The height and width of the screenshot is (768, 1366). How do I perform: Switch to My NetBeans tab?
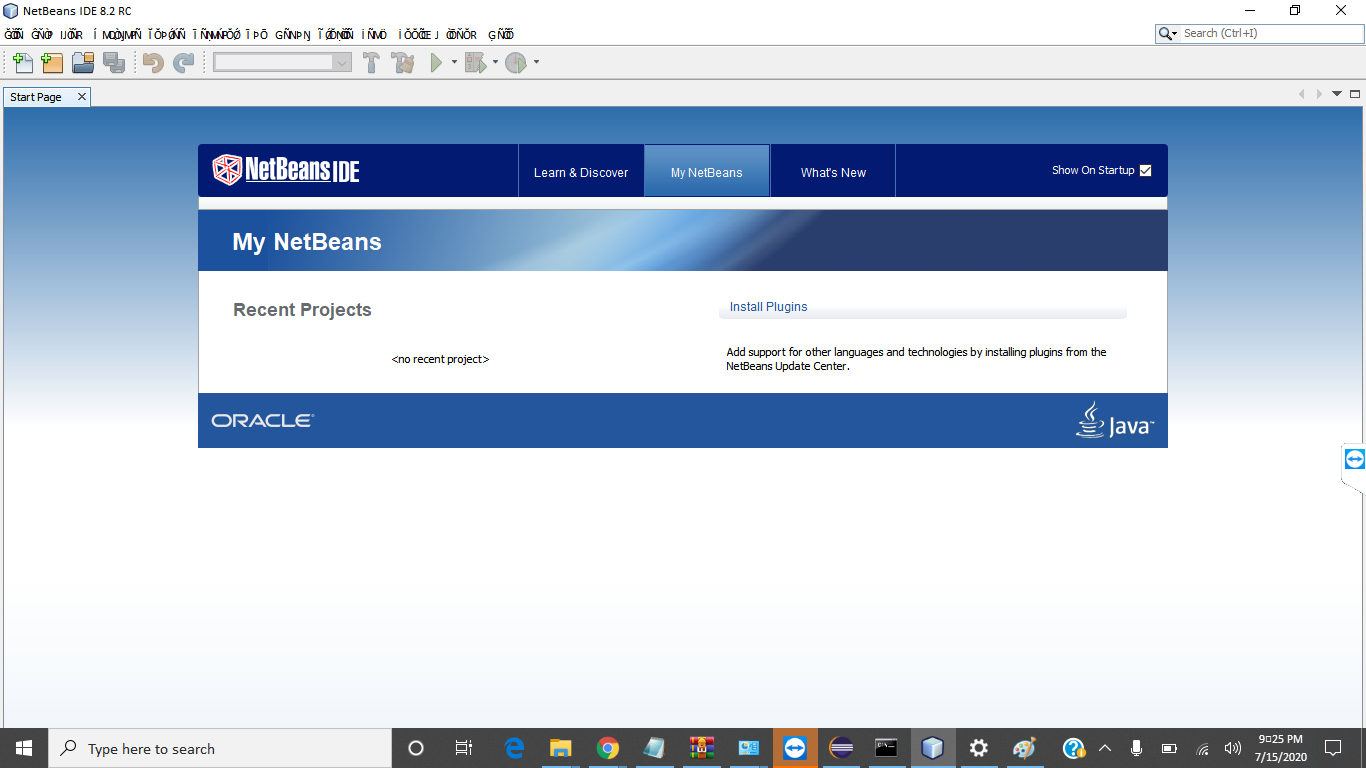click(x=707, y=172)
